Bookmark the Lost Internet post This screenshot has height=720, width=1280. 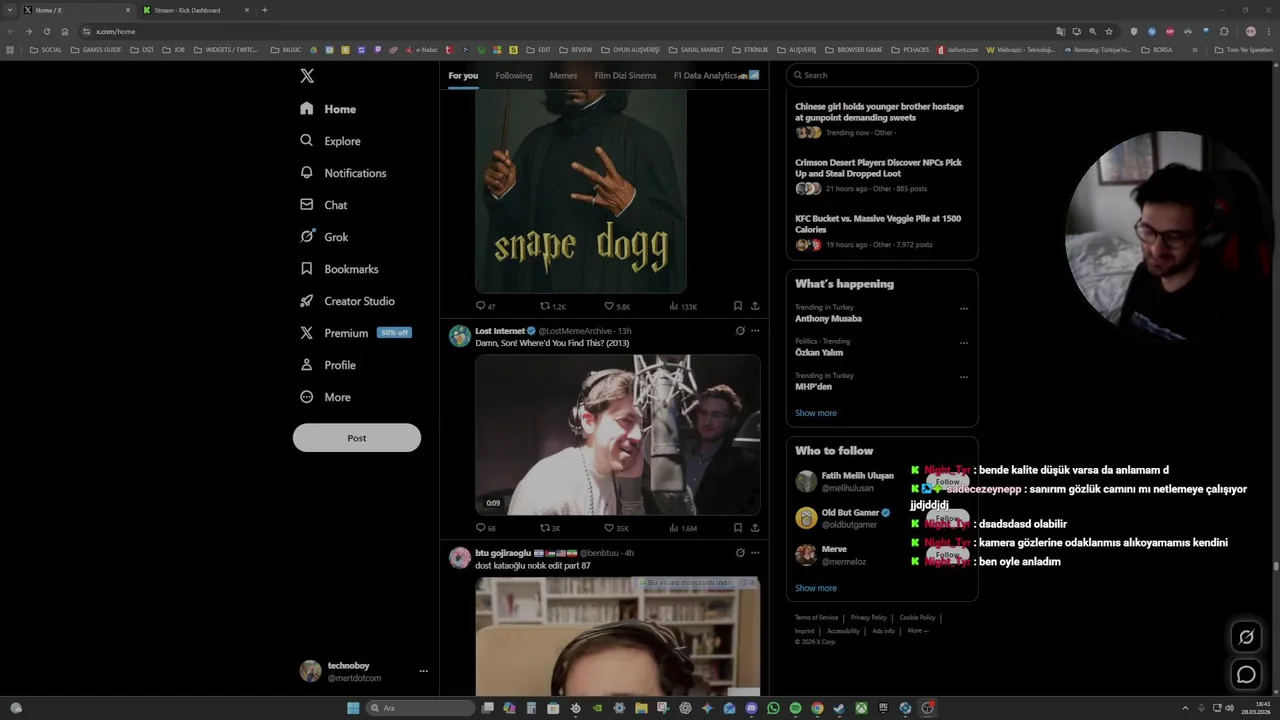click(737, 528)
